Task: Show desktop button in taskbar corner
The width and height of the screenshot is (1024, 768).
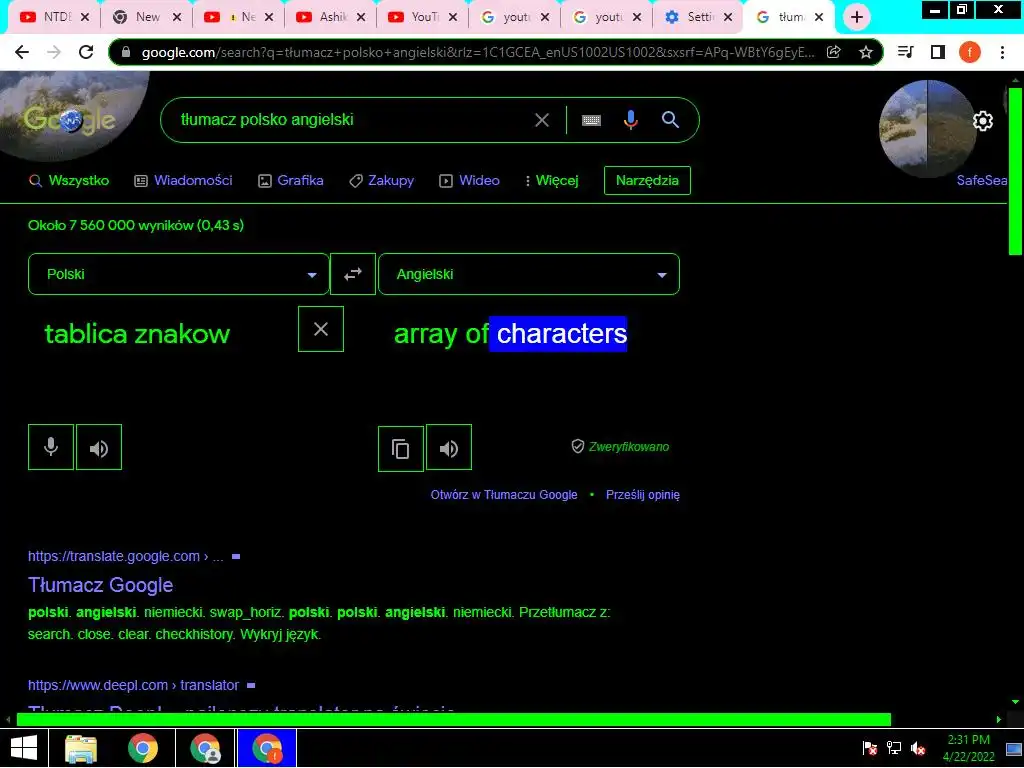Action: 1014,748
